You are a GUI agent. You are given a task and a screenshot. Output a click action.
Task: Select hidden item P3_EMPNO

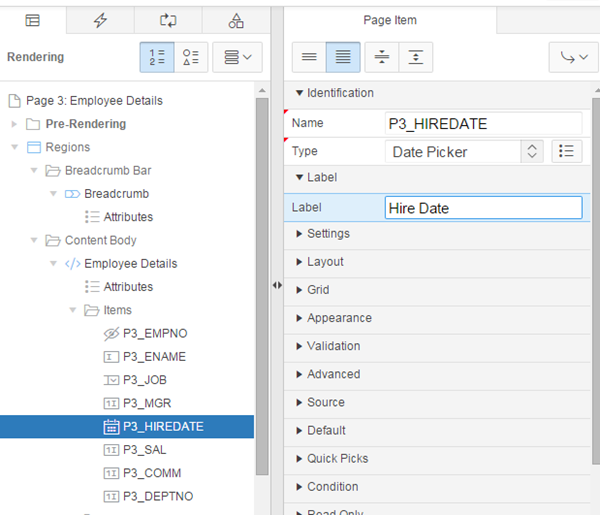[x=155, y=333]
